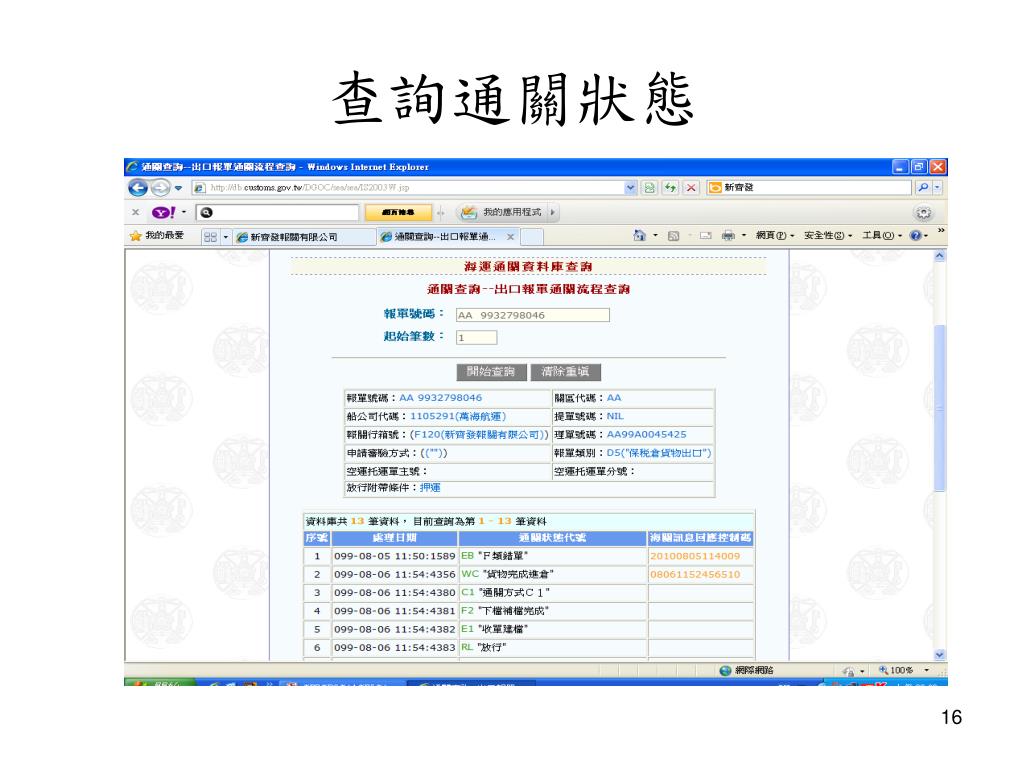
Task: Click the 起始筆數 input field
Action: tap(476, 338)
